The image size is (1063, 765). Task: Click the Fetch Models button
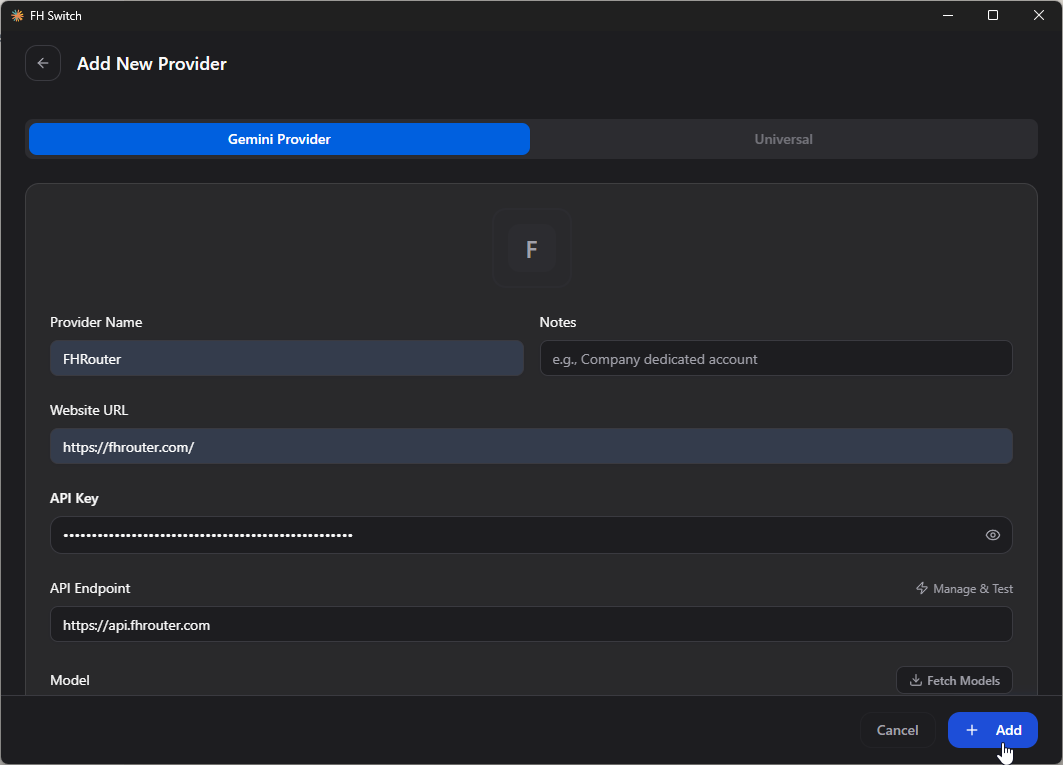click(x=954, y=680)
